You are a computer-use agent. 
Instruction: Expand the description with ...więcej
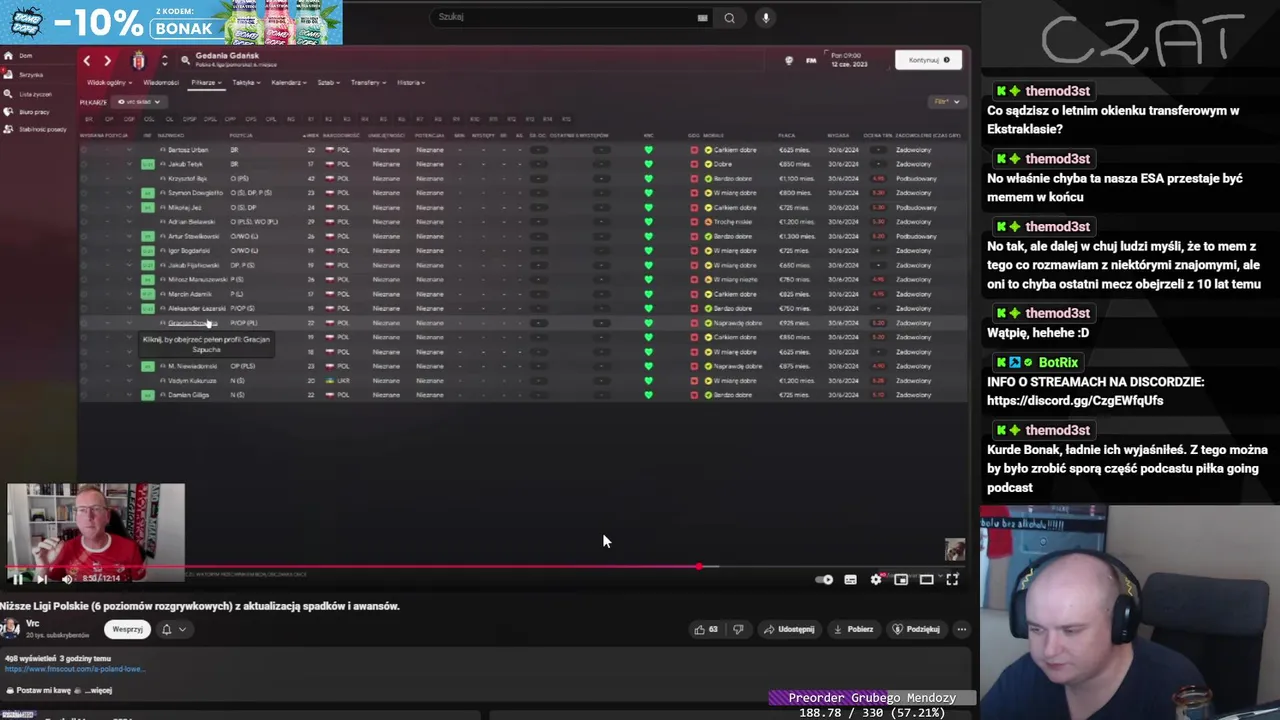[x=98, y=690]
